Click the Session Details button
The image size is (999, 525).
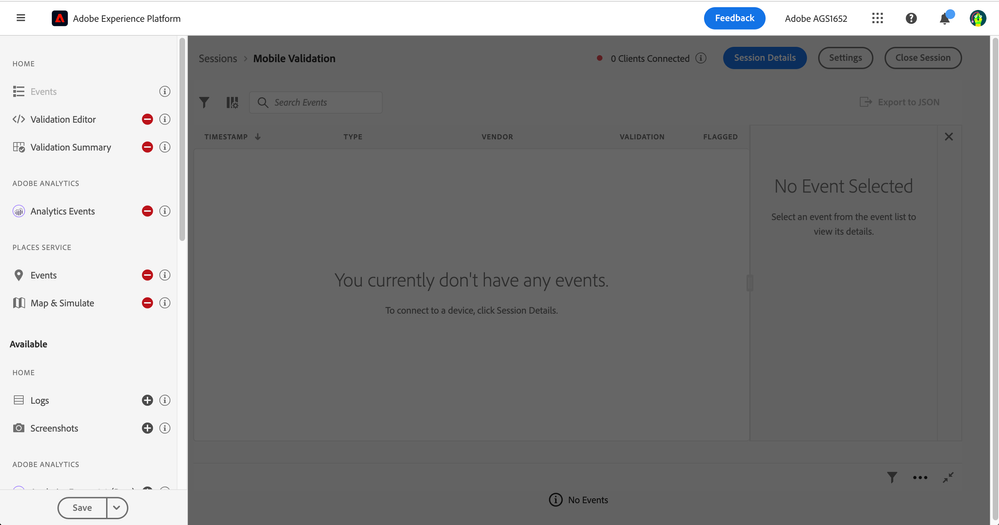(x=764, y=58)
